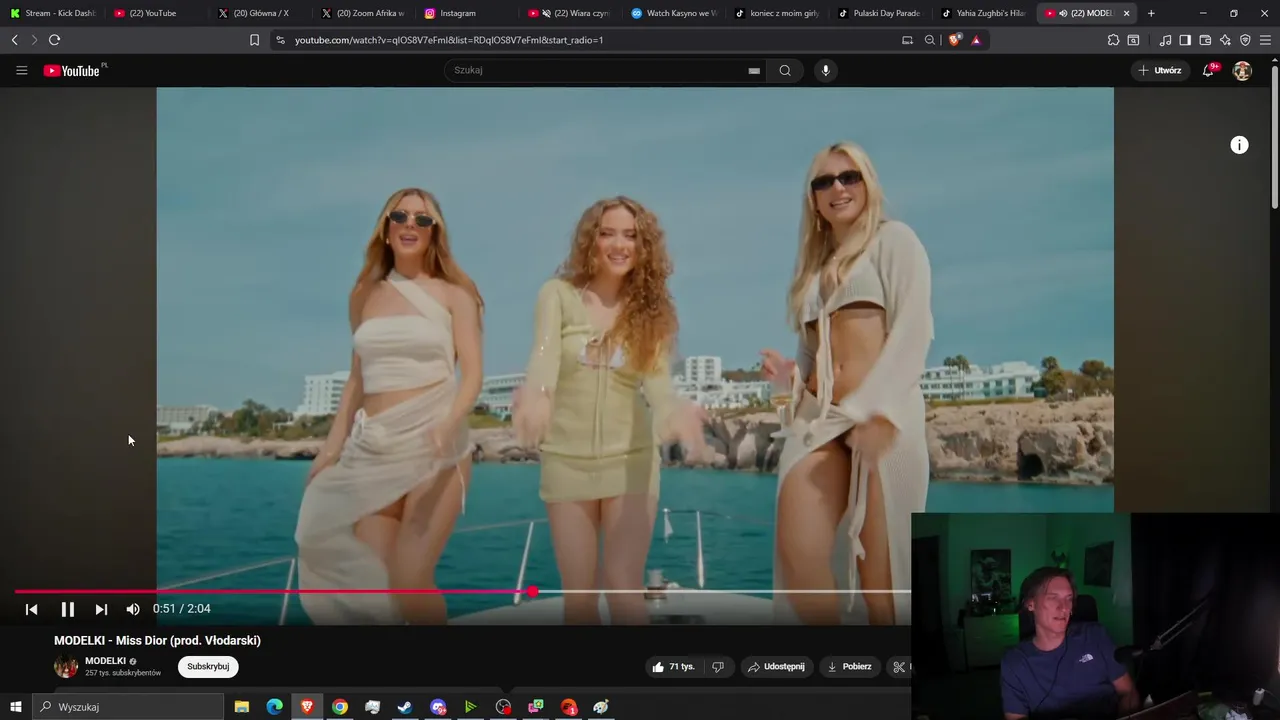This screenshot has height=720, width=1280.
Task: Click the browser address bar URL
Action: click(449, 40)
